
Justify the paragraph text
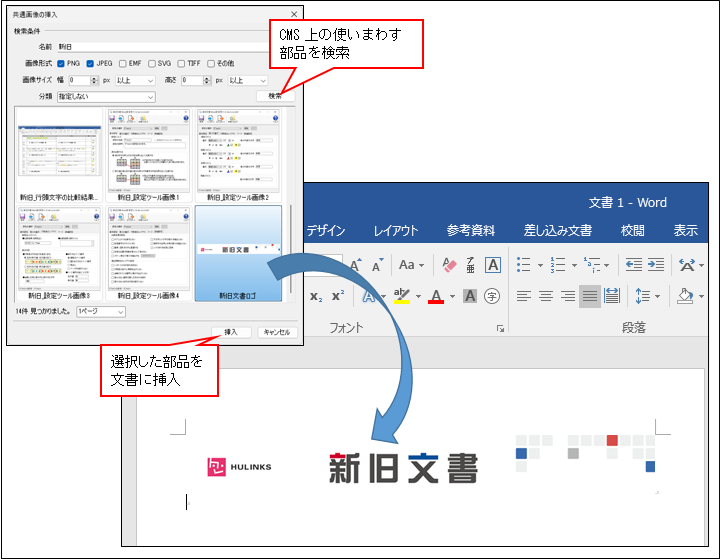590,296
